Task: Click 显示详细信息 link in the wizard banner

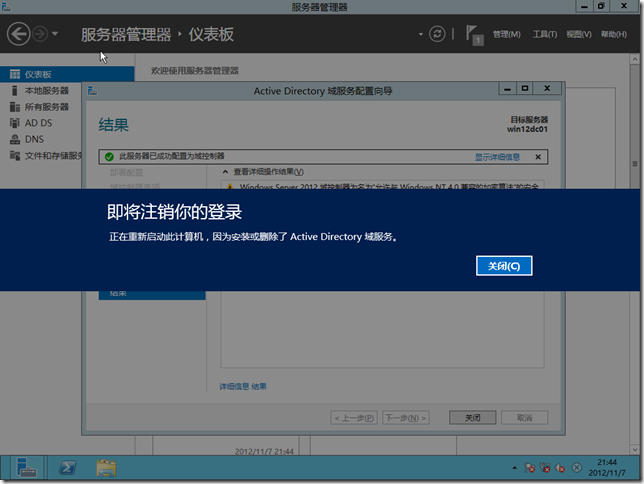Action: click(x=497, y=157)
